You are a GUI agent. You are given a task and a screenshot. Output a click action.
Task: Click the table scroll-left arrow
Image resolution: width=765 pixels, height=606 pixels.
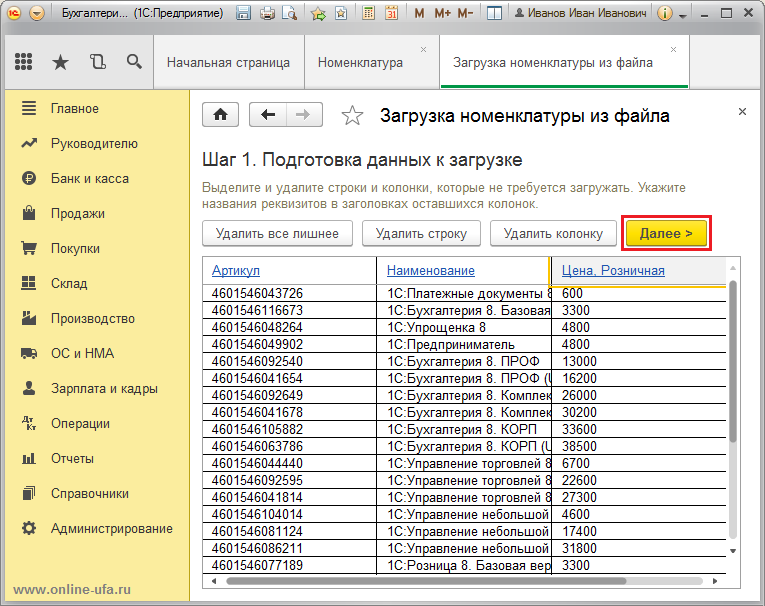pyautogui.click(x=214, y=581)
